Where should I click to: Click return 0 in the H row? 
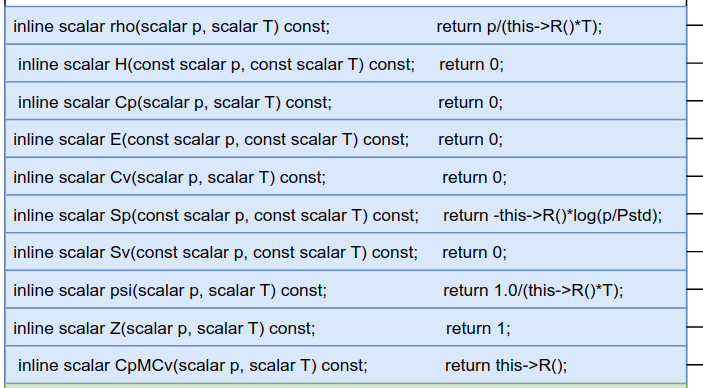click(x=471, y=65)
